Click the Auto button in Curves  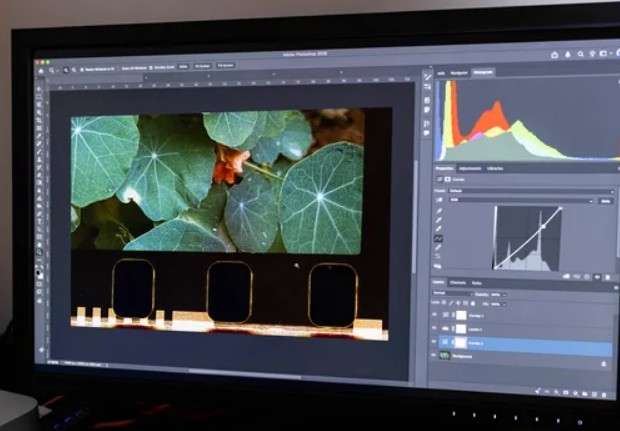tap(605, 201)
